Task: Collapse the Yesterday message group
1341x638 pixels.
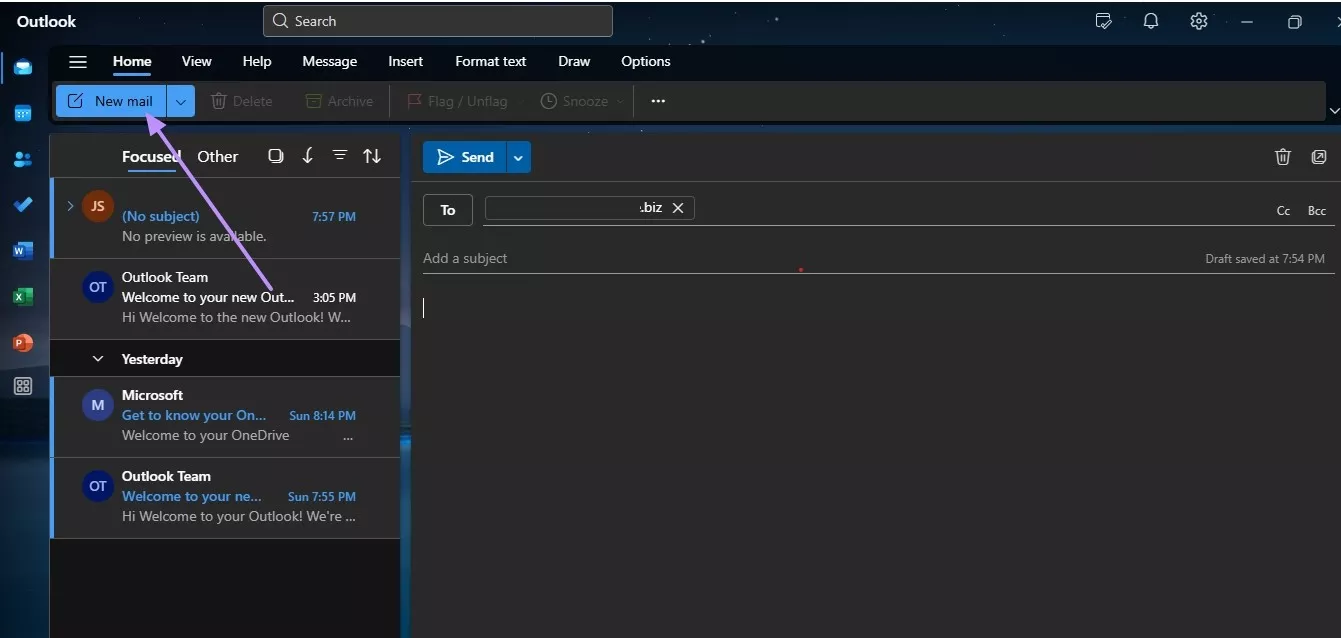Action: click(97, 358)
